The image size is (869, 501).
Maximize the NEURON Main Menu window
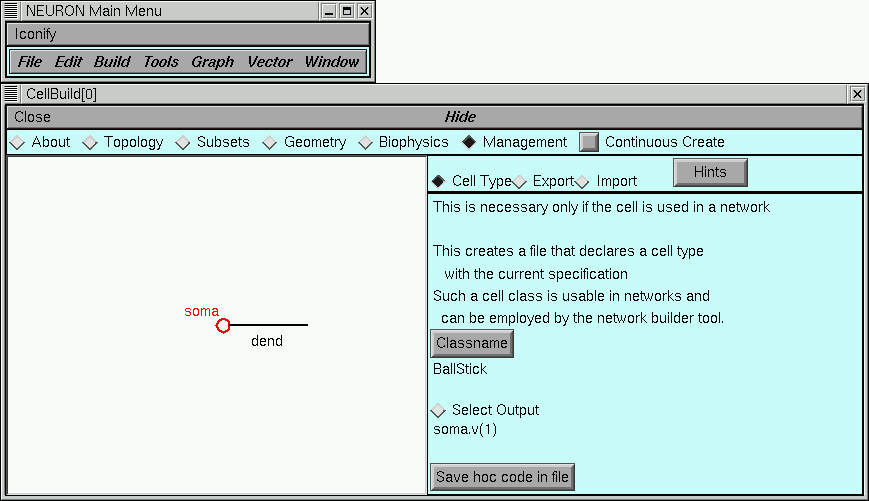(x=347, y=11)
